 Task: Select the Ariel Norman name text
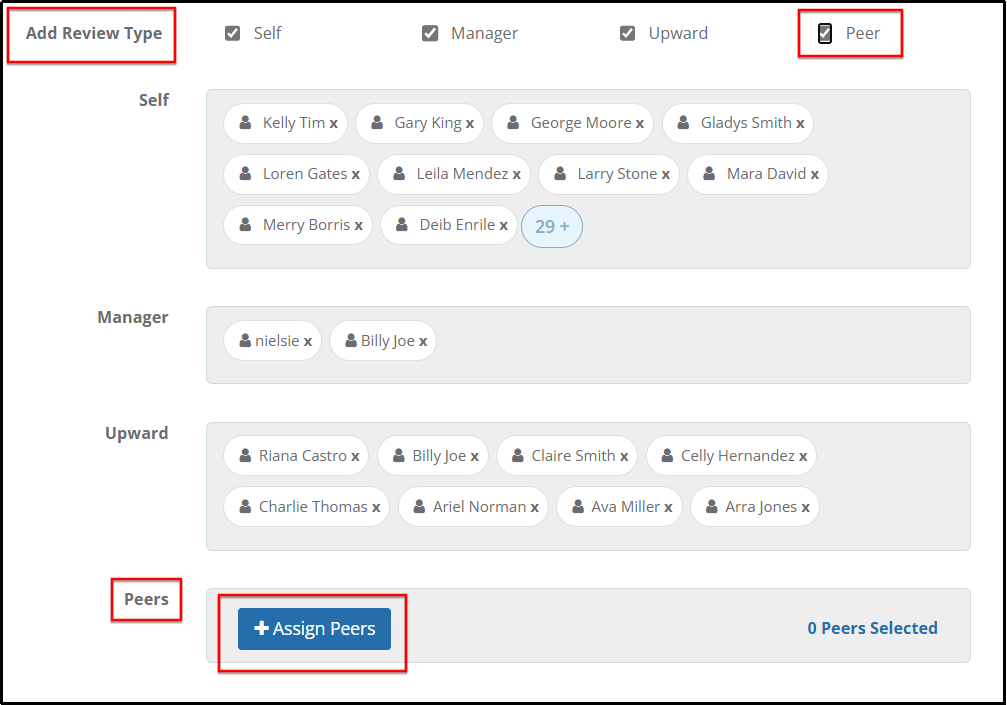480,507
